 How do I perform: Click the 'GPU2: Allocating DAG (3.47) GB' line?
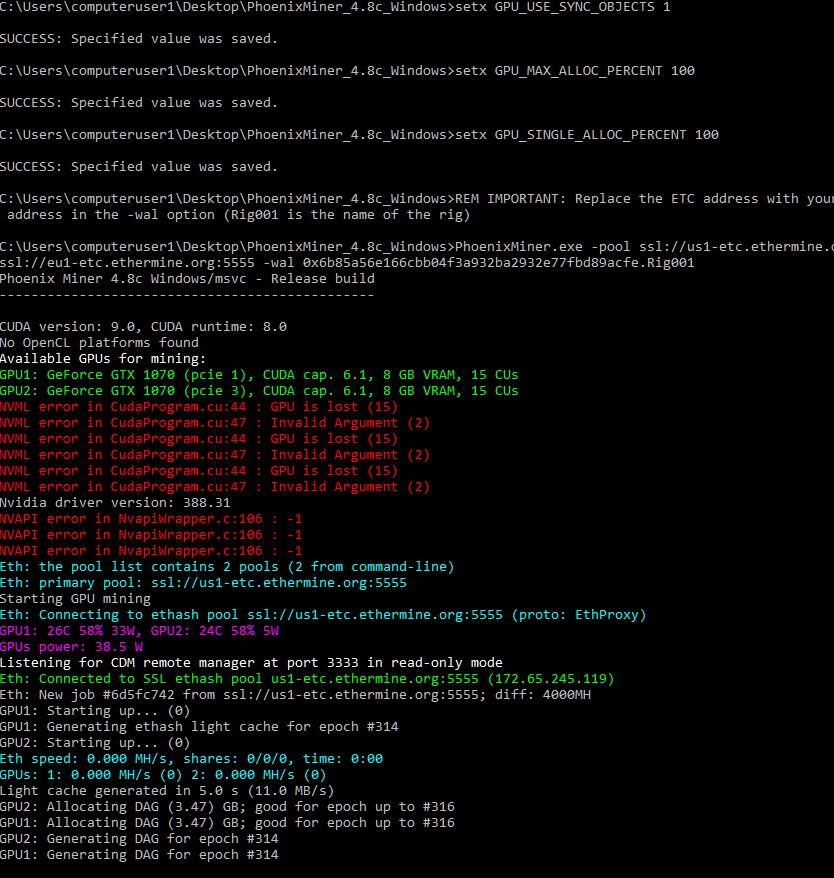[x=227, y=807]
